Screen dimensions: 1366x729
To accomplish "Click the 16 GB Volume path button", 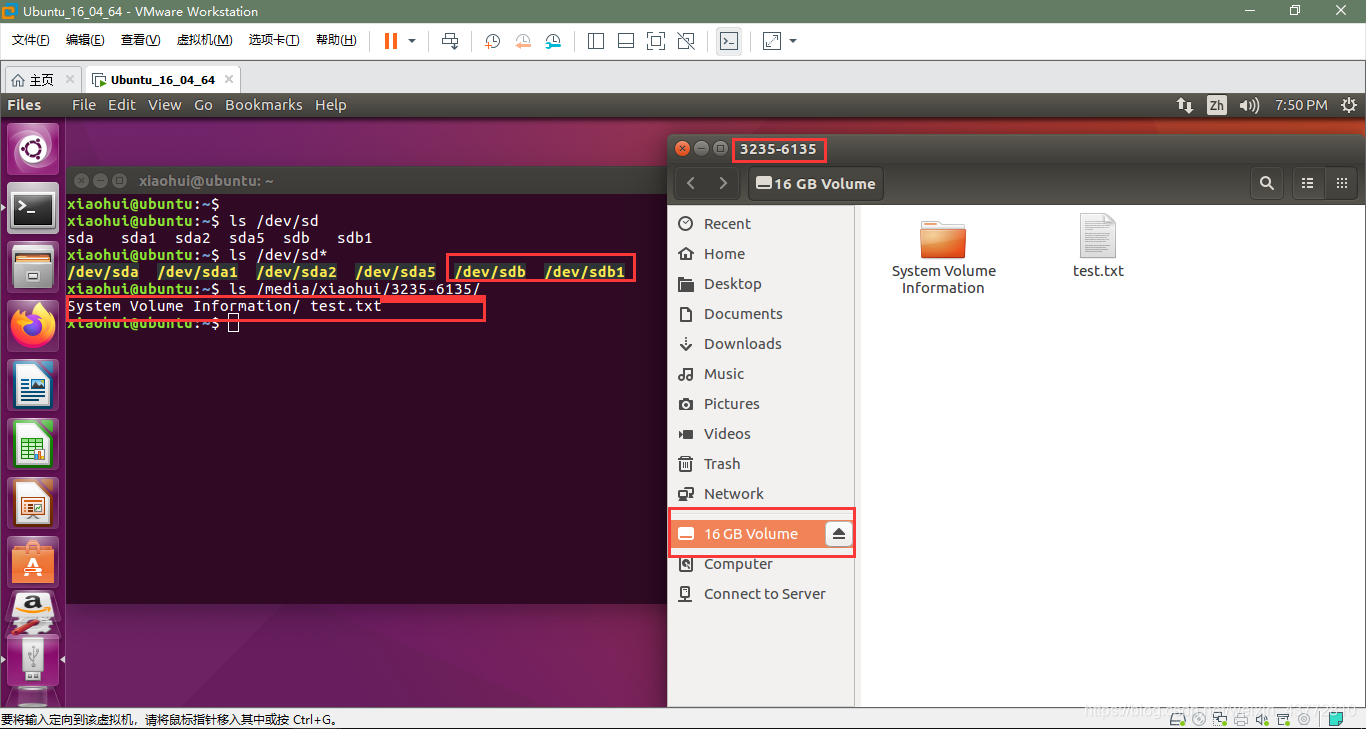I will [815, 183].
